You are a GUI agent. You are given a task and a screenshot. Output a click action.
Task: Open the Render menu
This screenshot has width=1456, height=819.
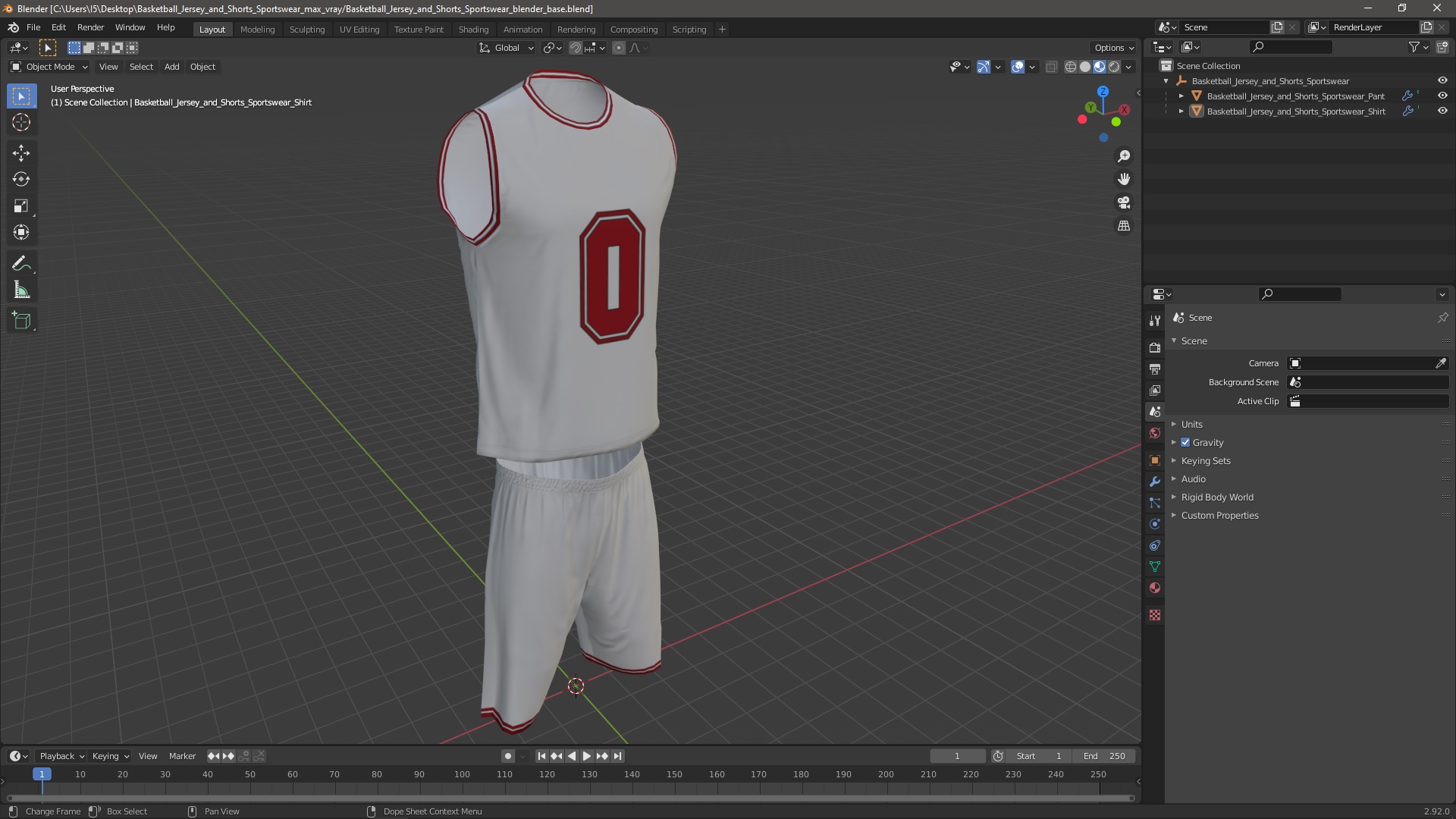[90, 27]
